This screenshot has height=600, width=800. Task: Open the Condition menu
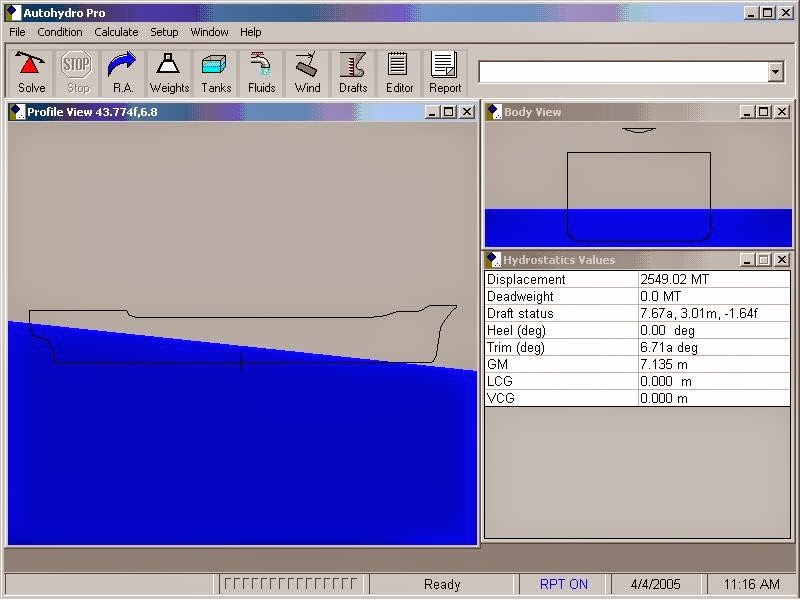[59, 32]
